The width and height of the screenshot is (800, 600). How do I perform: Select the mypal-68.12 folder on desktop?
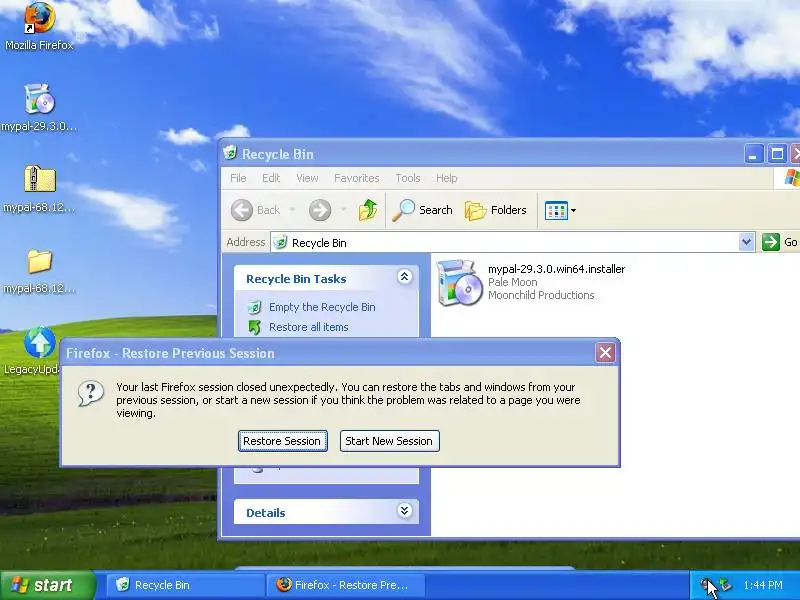point(39,270)
